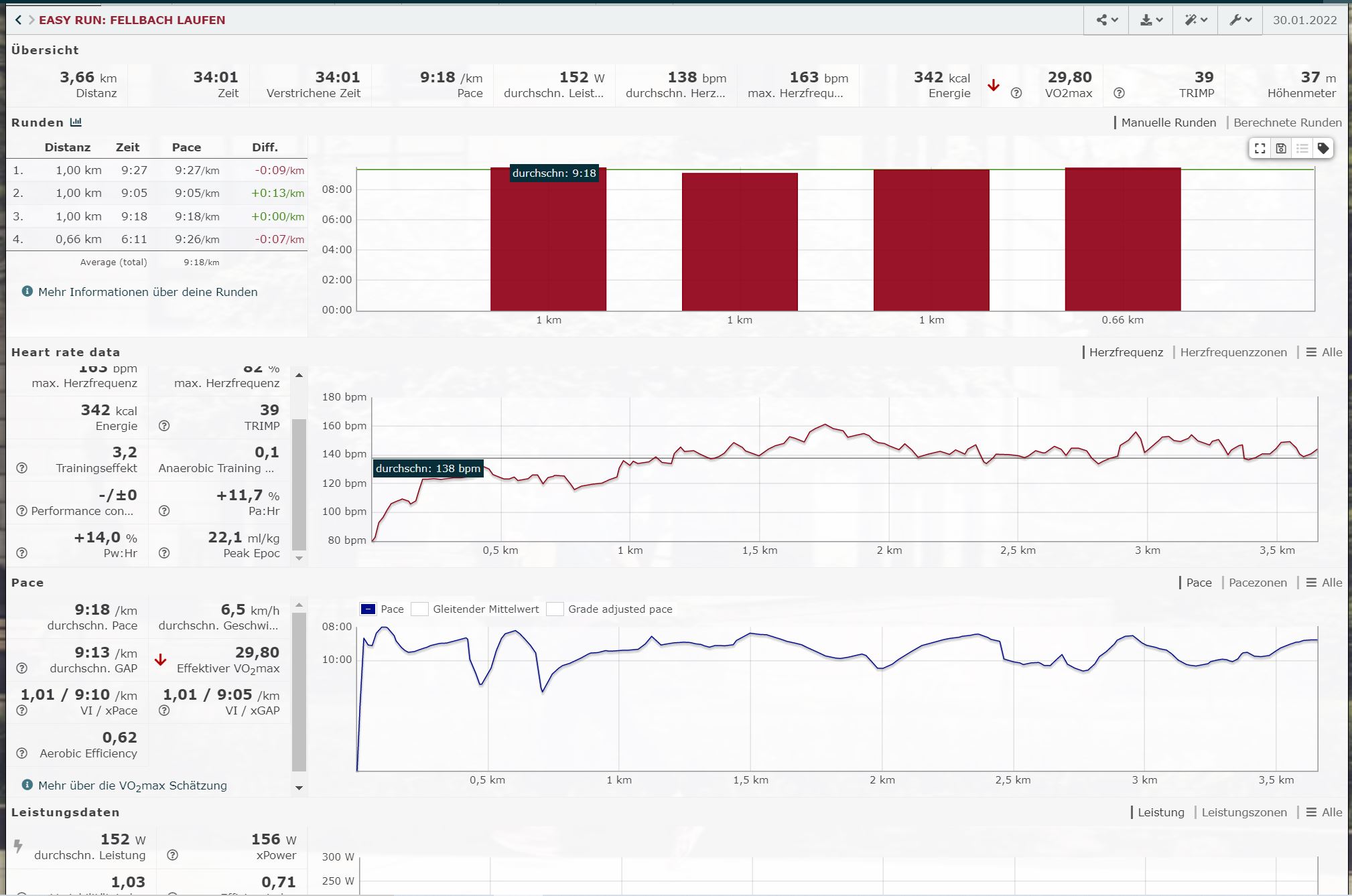
Task: Switch to Herzfrequenzzonen tab
Action: (1233, 352)
